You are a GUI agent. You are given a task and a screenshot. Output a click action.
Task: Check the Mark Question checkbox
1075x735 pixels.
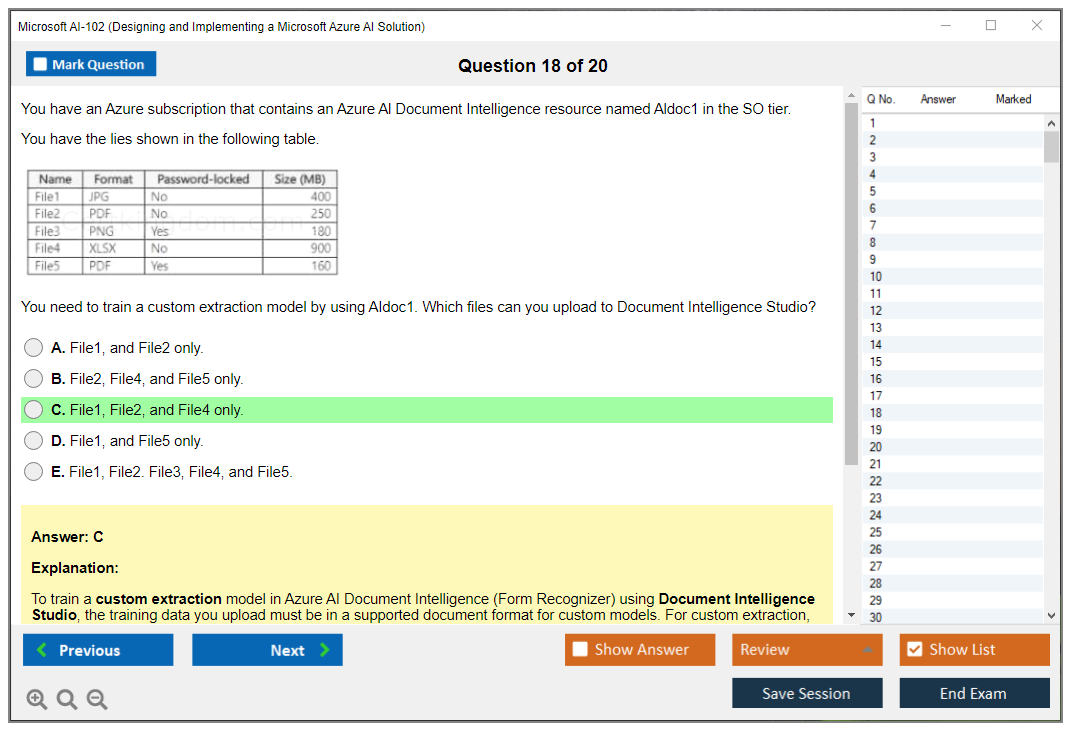coord(41,65)
